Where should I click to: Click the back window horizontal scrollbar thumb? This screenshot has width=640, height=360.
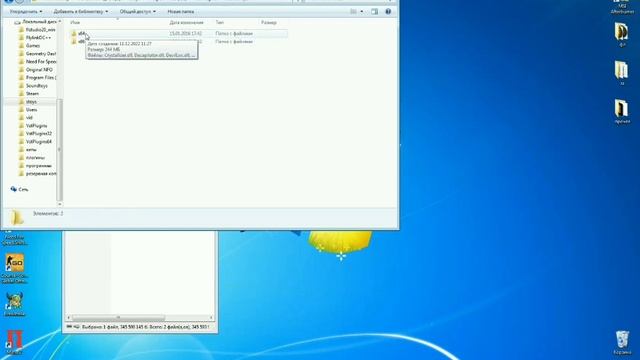118,318
